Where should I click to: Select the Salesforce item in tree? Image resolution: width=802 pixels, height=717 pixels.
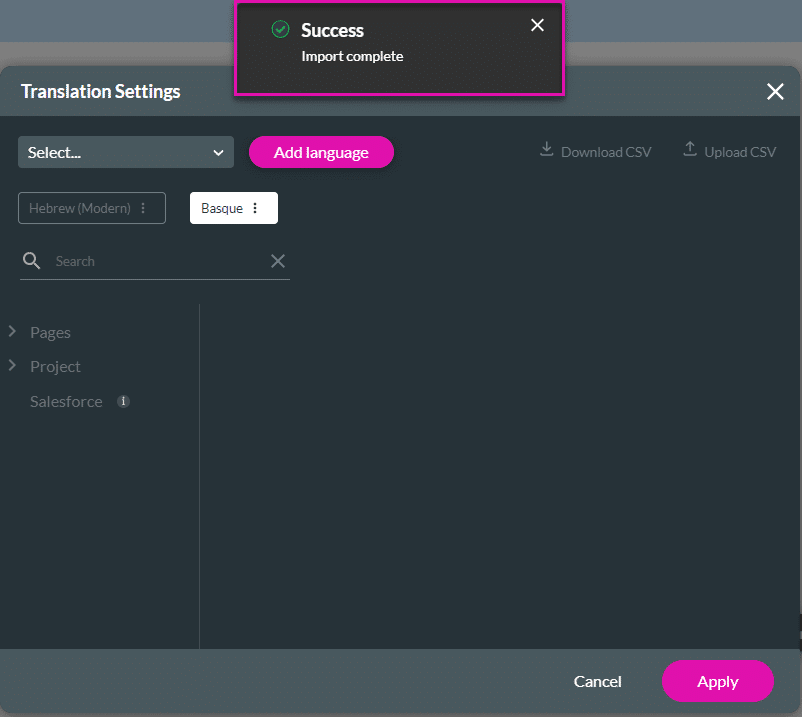[x=66, y=401]
